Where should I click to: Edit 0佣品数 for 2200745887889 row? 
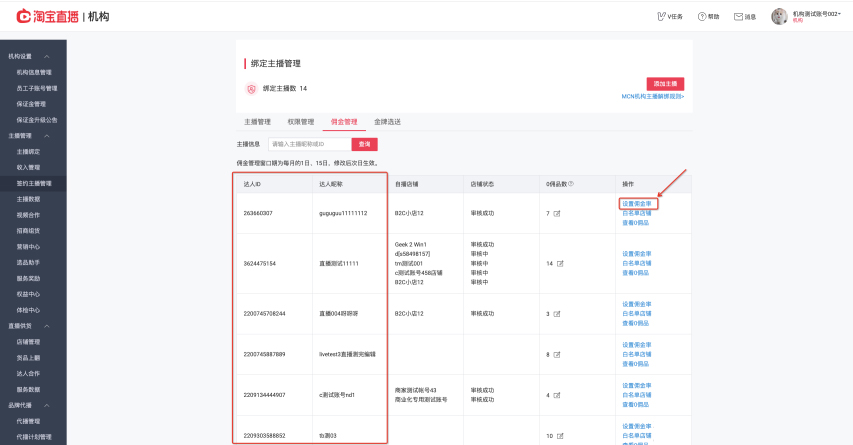[557, 355]
